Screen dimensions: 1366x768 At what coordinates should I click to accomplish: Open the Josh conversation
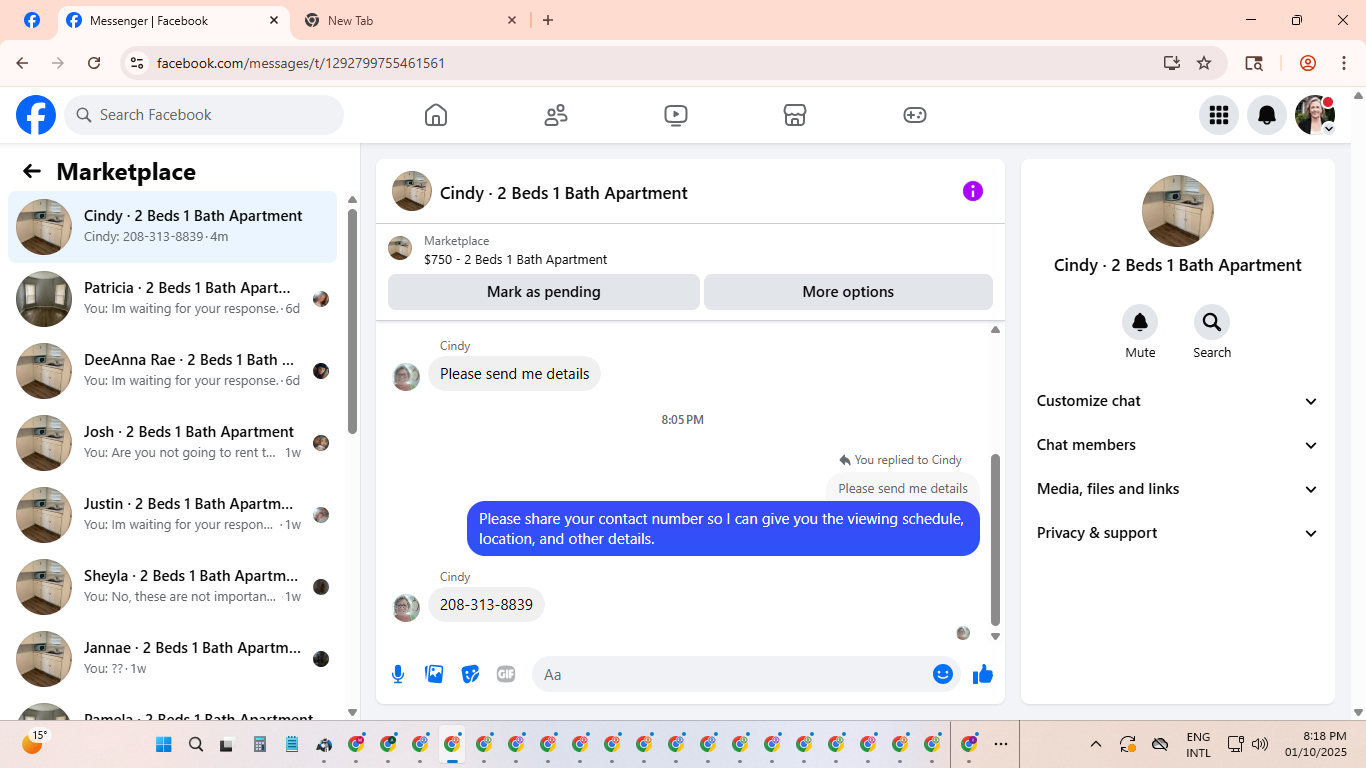[172, 443]
